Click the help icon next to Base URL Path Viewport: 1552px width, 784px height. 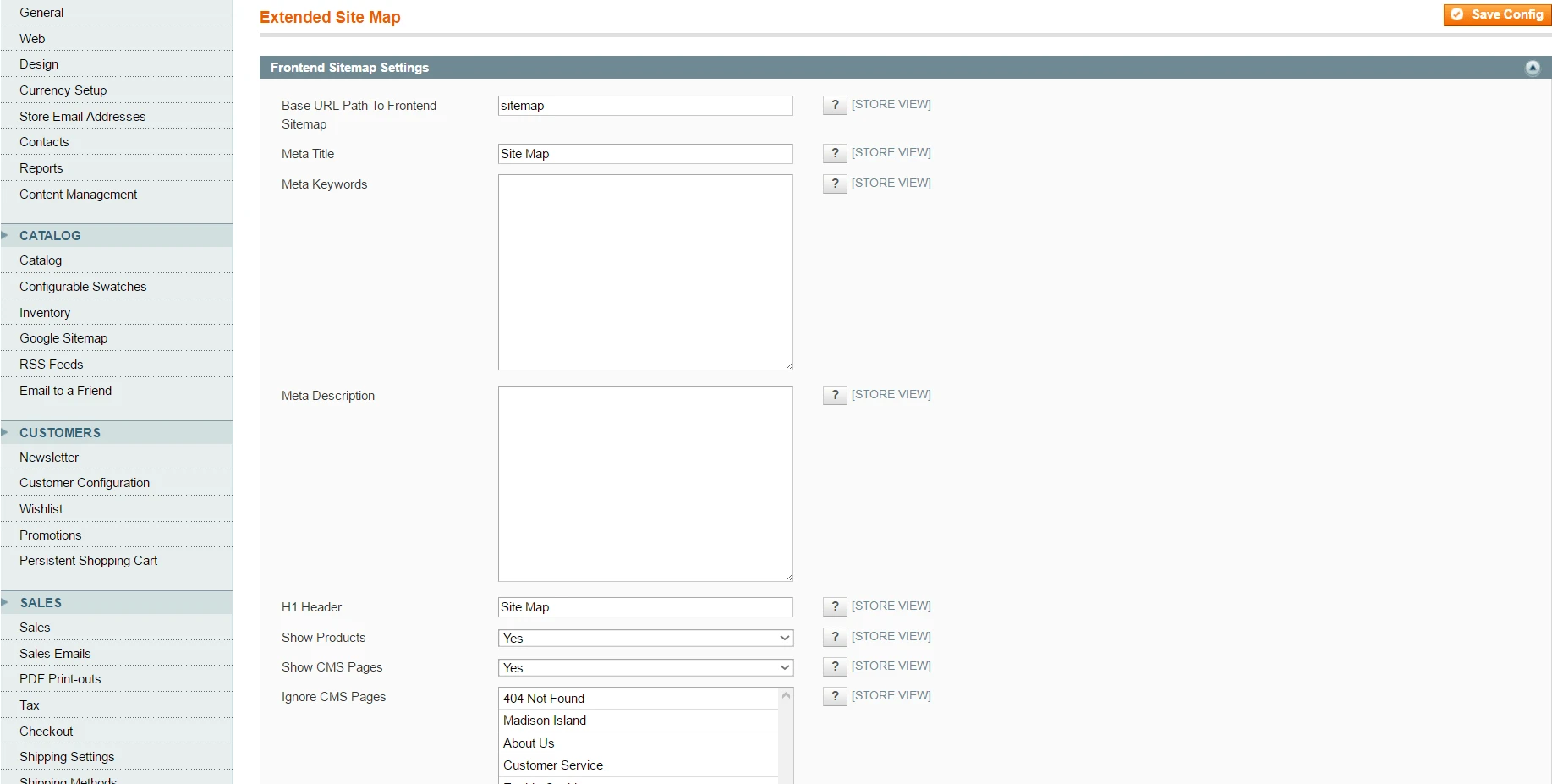click(834, 105)
